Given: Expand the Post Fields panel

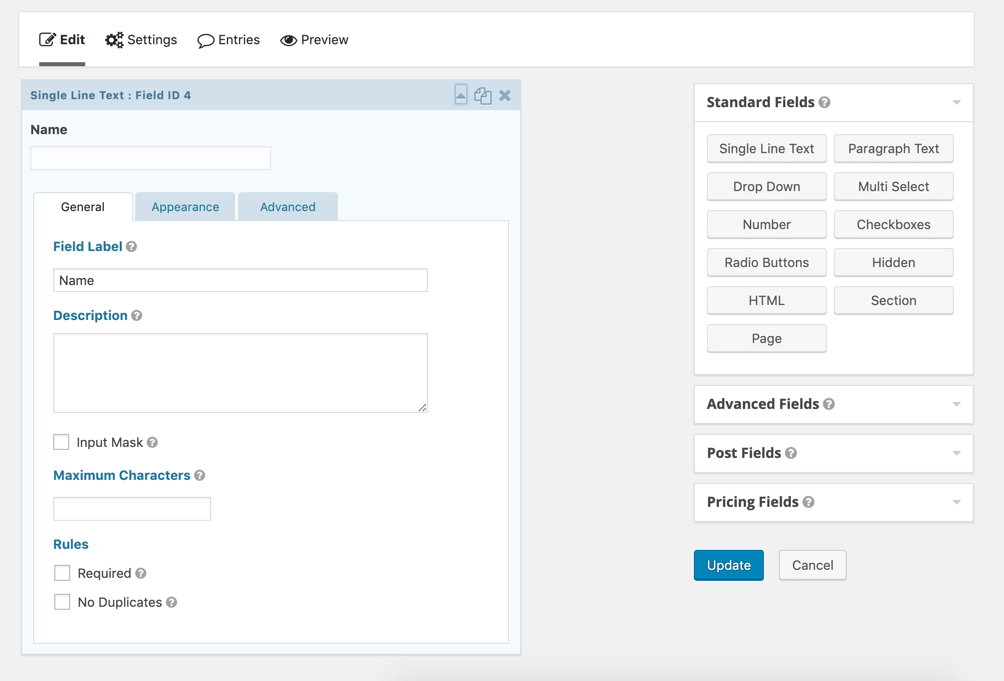Looking at the screenshot, I should click(x=957, y=453).
